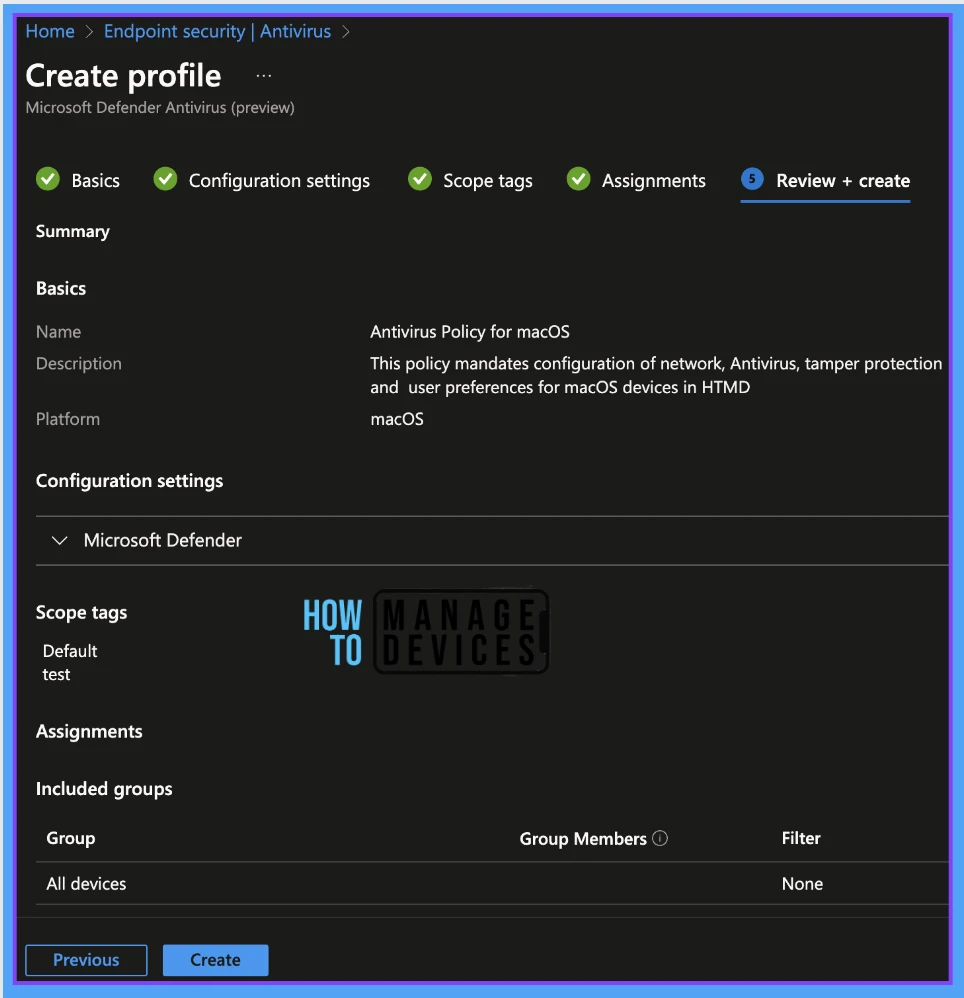Click the 'macOS' platform value

point(397,419)
